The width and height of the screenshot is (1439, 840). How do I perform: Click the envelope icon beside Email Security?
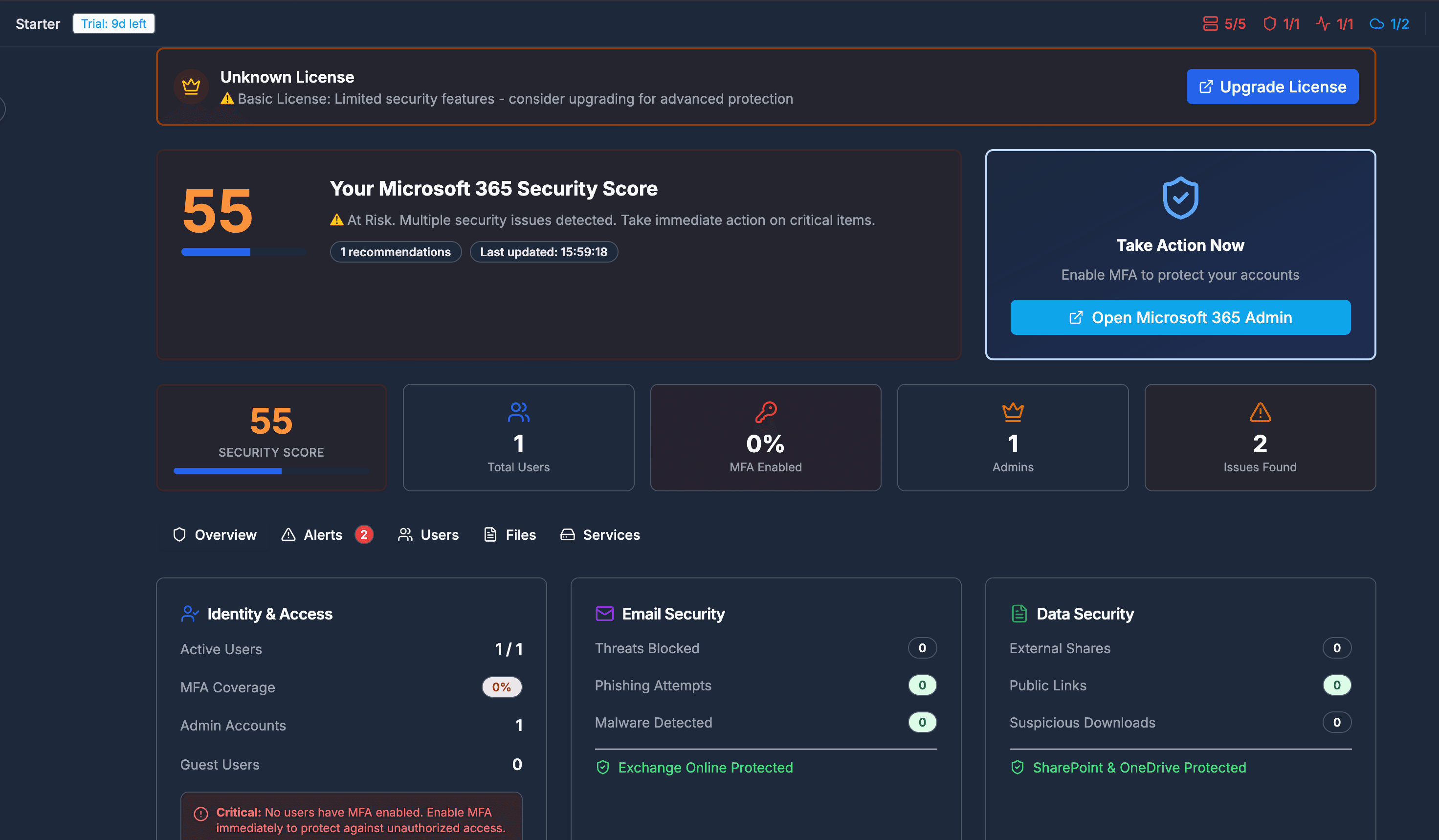(604, 613)
